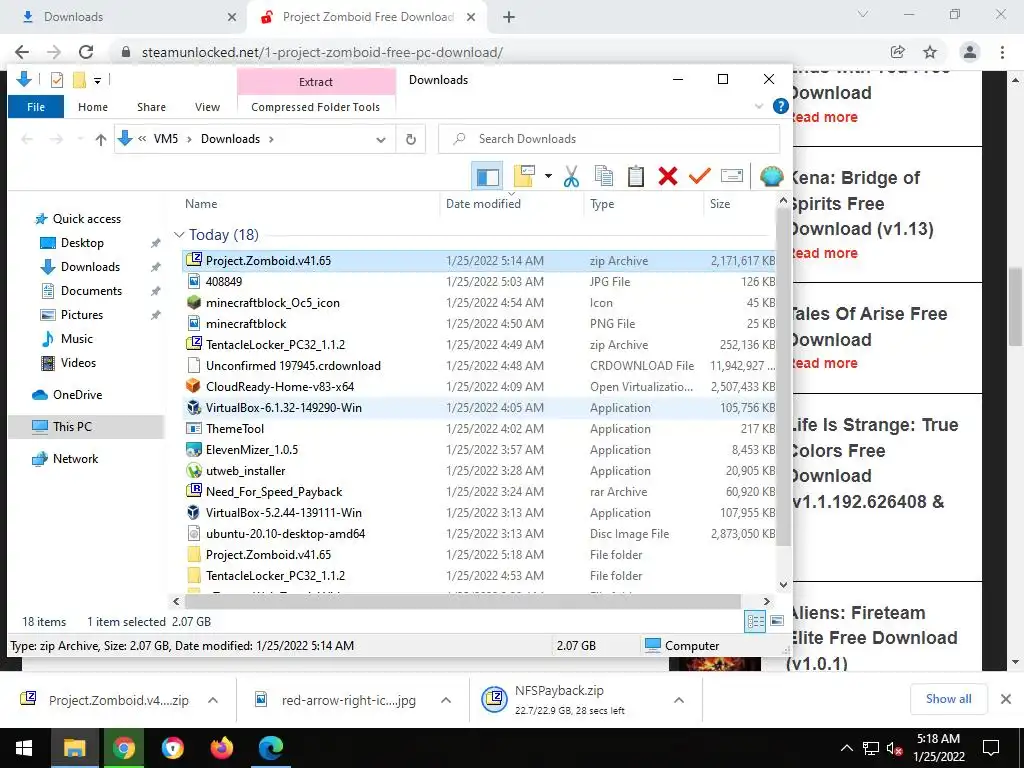Screen dimensions: 1024x768
Task: Select the 408849 JPG file
Action: [x=479, y=281]
